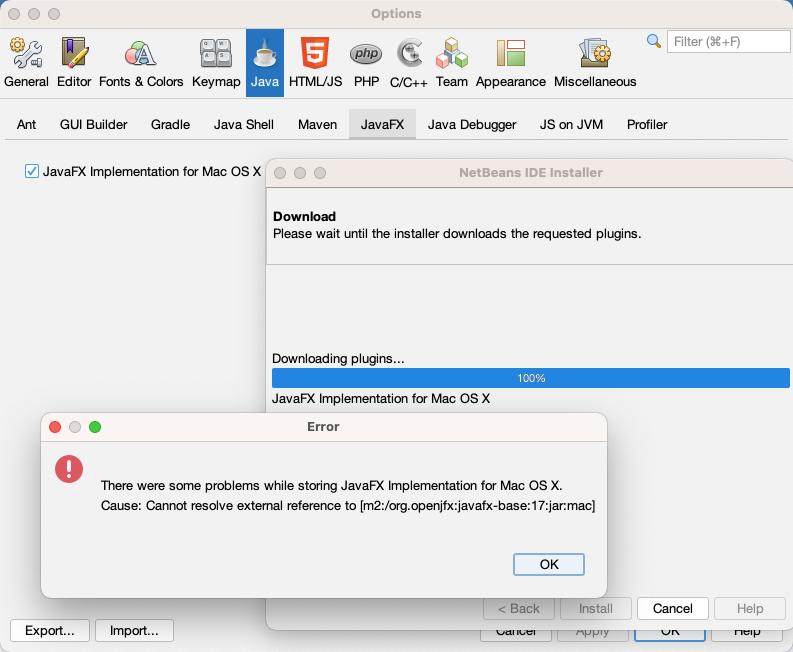This screenshot has height=652, width=793.
Task: Open the Editor options category
Action: pyautogui.click(x=74, y=63)
